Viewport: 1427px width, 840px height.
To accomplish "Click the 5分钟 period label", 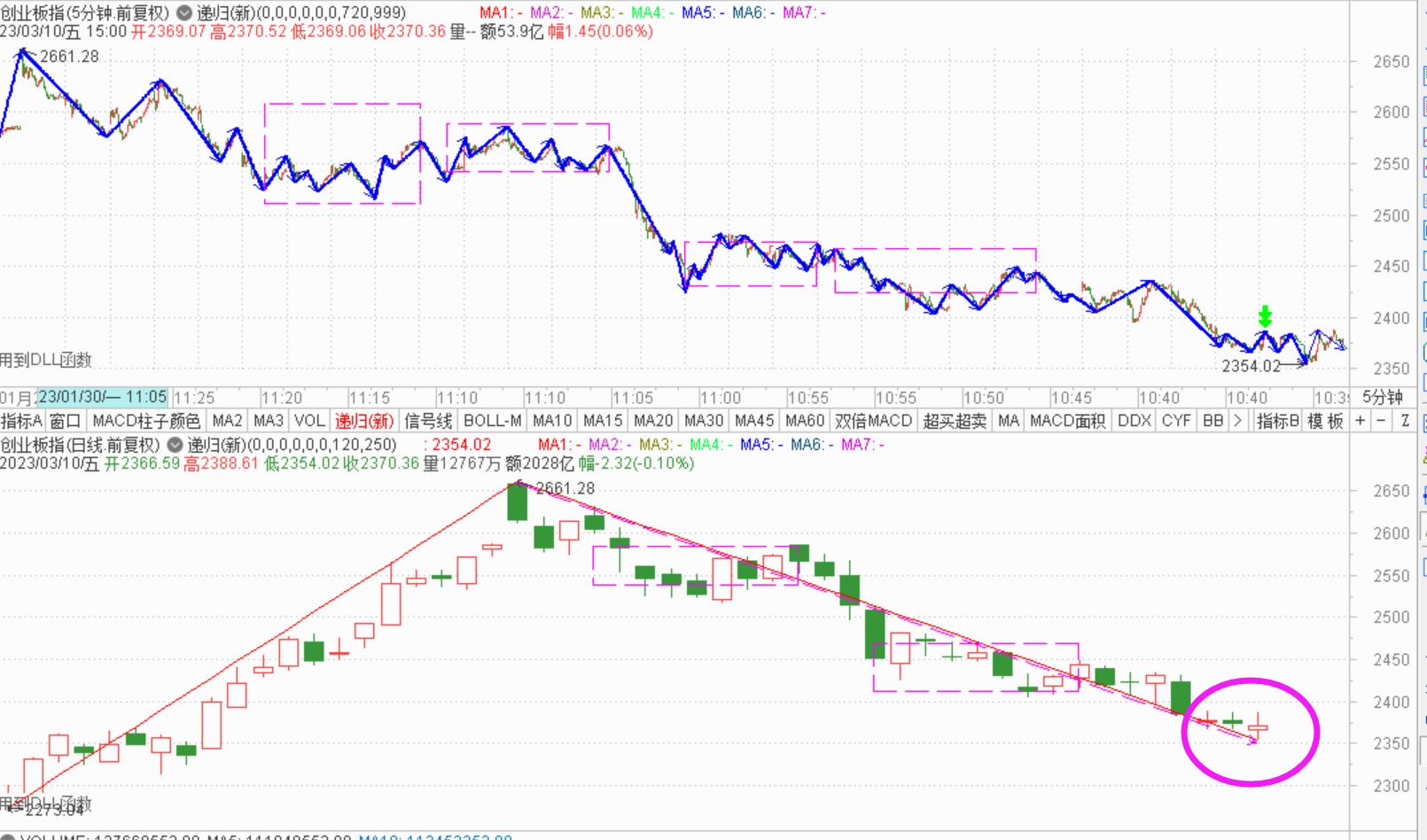I will (1382, 397).
